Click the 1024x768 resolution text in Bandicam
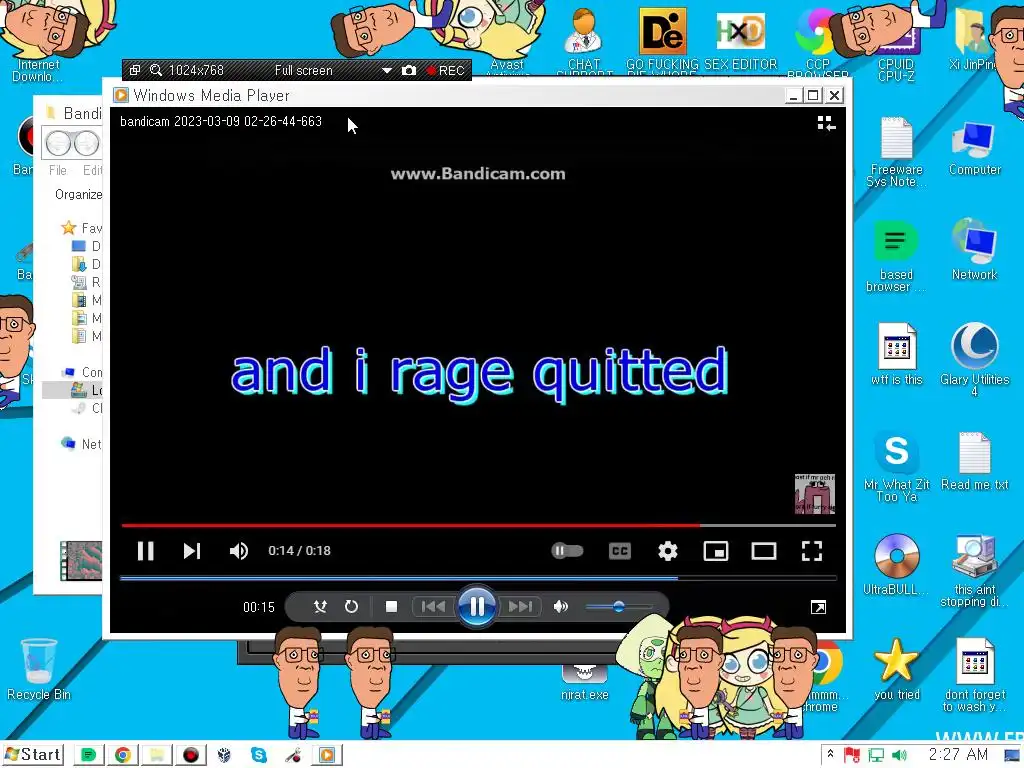Image resolution: width=1024 pixels, height=768 pixels. coord(196,70)
